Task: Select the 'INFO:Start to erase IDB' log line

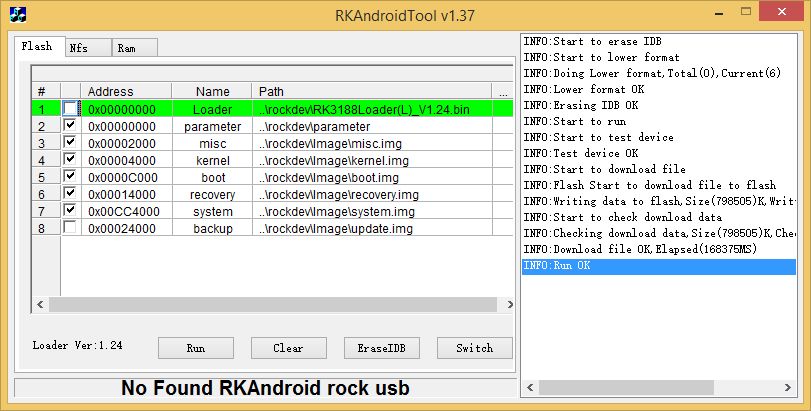Action: pyautogui.click(x=659, y=41)
